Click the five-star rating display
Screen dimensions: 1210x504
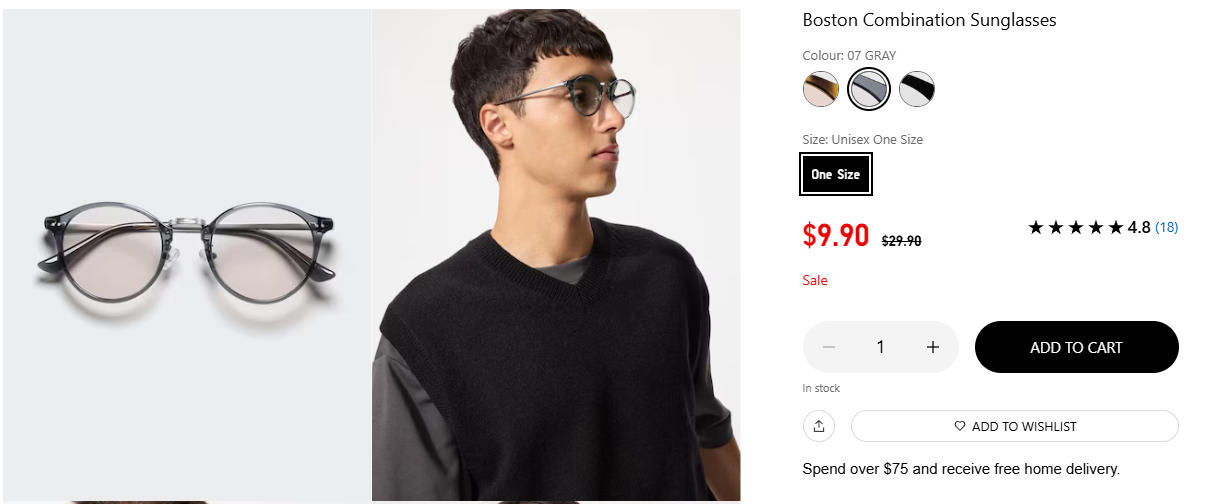1075,228
